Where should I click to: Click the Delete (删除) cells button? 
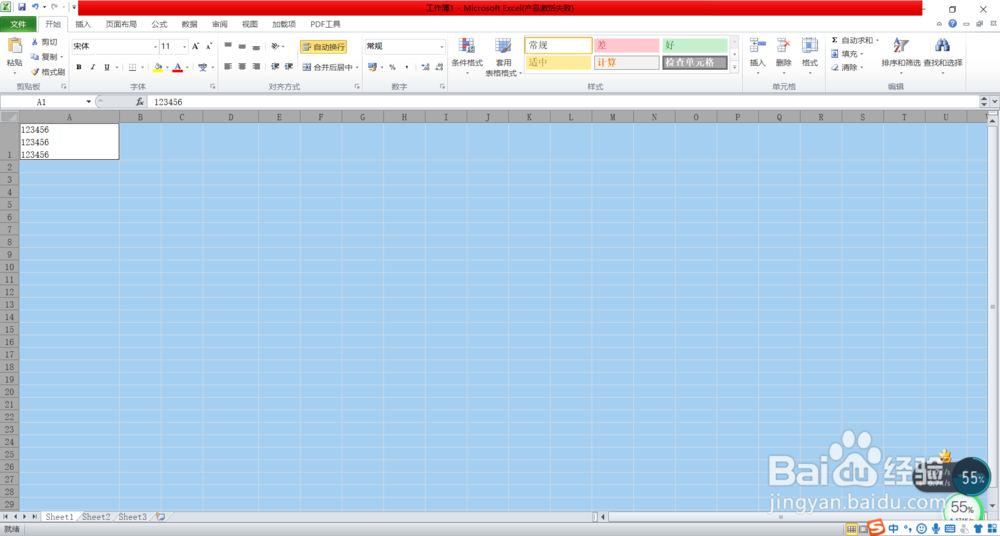pos(784,56)
